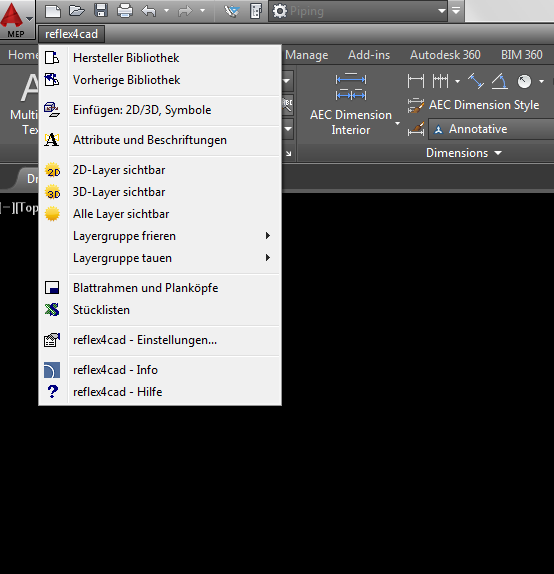Expand the Dimensions panel title
Viewport: 554px width, 574px height.
tap(464, 153)
